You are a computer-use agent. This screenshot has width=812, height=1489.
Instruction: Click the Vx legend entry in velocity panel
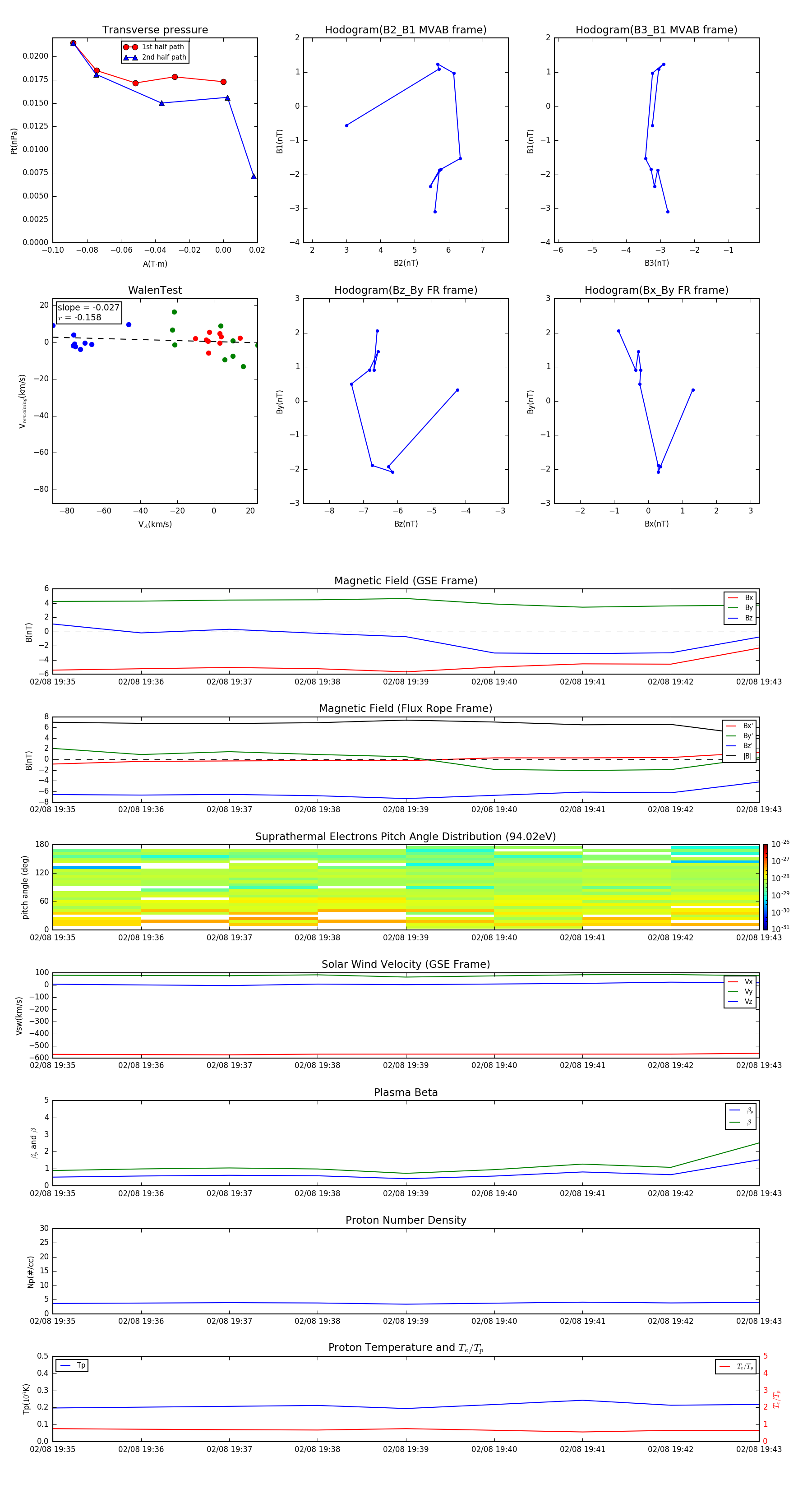click(740, 981)
